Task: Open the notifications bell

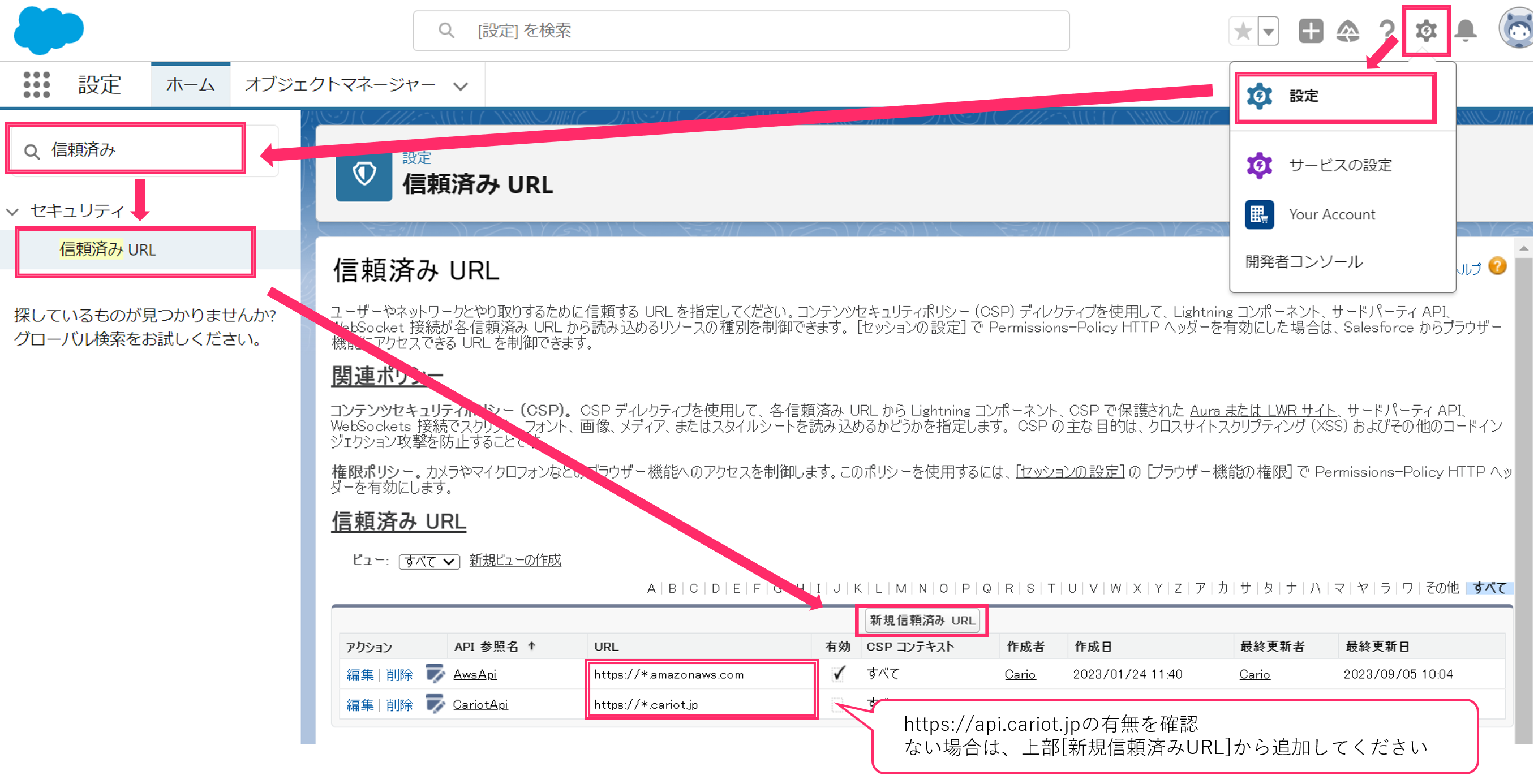Action: tap(1465, 31)
